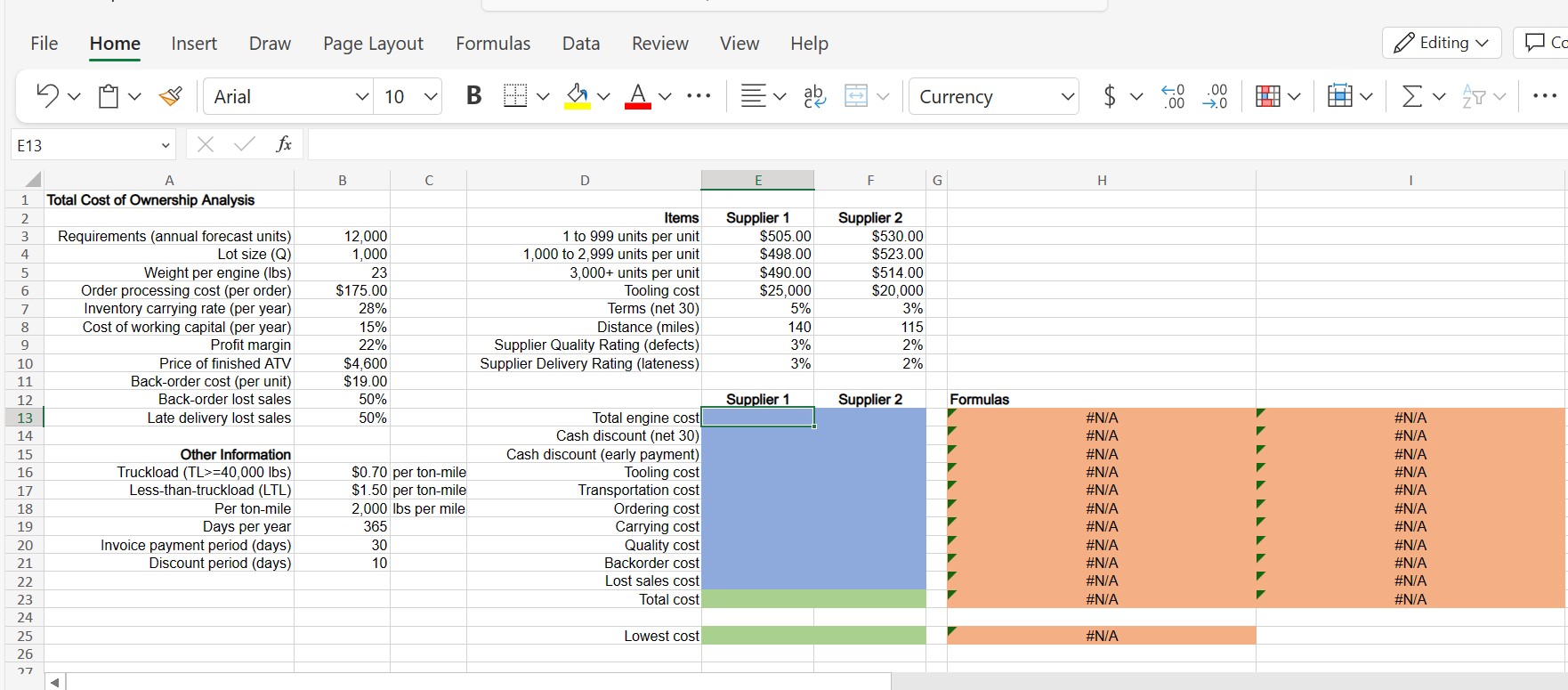Select the Total Cost of Ownership Analysis title
Image resolution: width=1568 pixels, height=690 pixels.
150,200
